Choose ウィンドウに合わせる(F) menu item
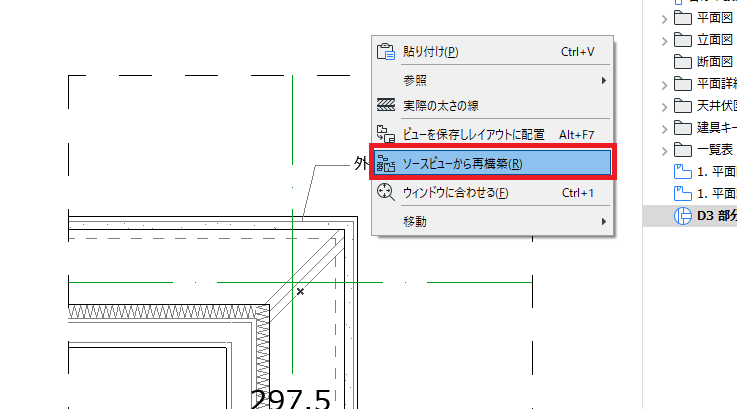The image size is (737, 409). click(492, 193)
